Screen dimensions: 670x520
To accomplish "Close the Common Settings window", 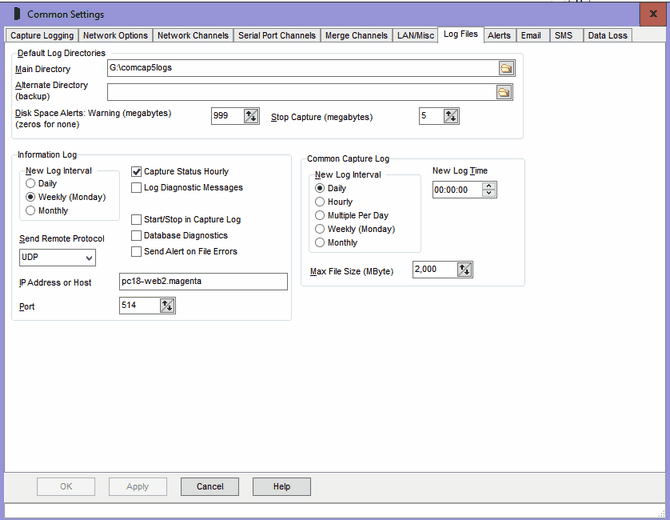I will coord(653,14).
